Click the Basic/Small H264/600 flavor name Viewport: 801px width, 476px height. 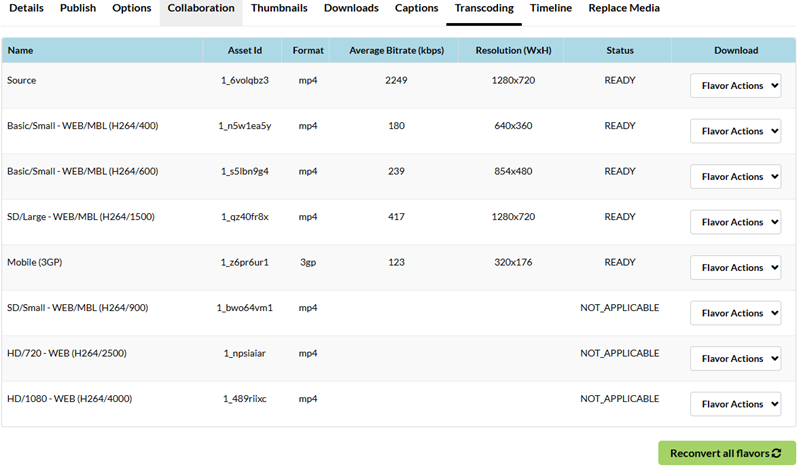[83, 171]
